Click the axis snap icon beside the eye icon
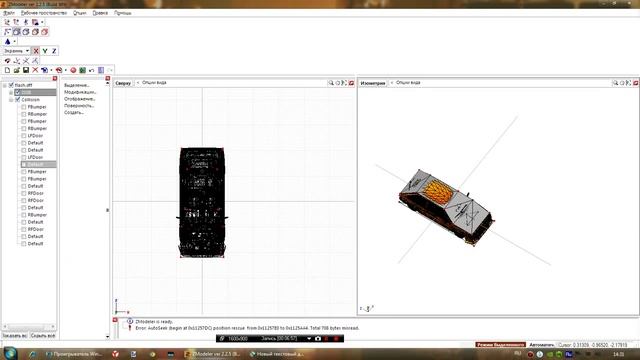 (x=17, y=60)
